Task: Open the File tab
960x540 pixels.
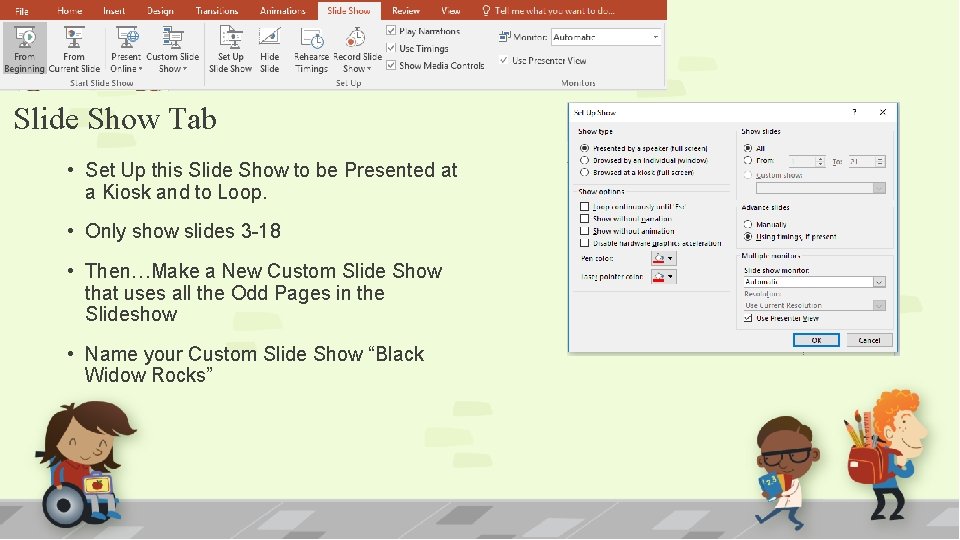Action: (22, 10)
